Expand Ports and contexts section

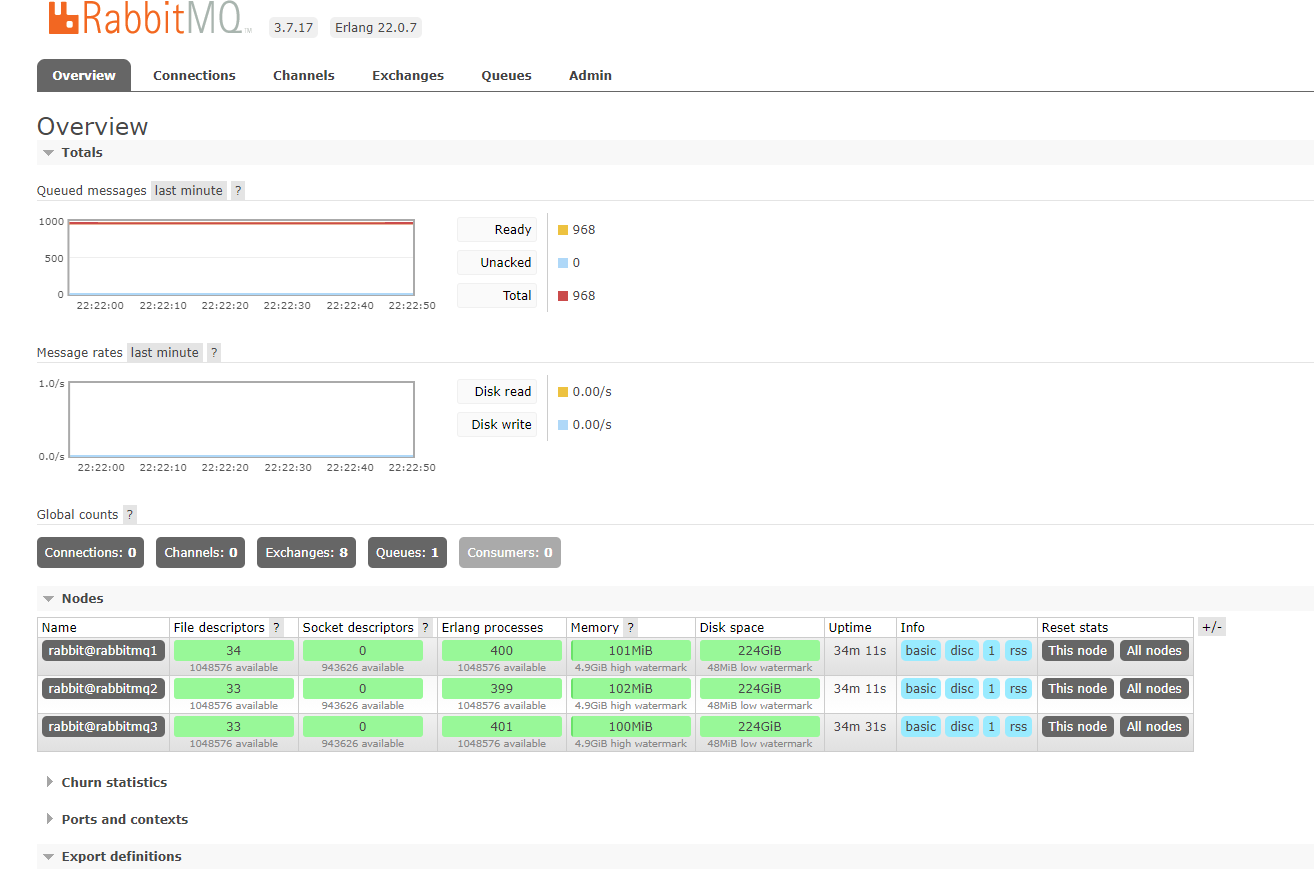(x=124, y=819)
